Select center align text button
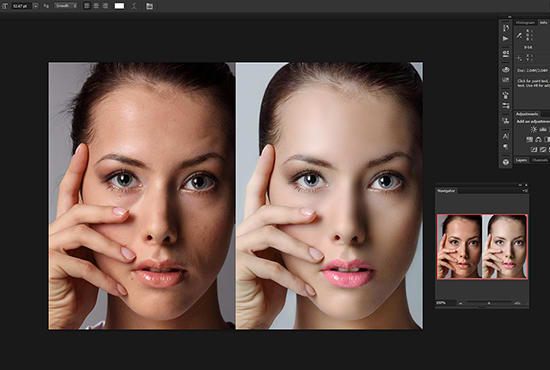This screenshot has height=370, width=550. [96, 6]
